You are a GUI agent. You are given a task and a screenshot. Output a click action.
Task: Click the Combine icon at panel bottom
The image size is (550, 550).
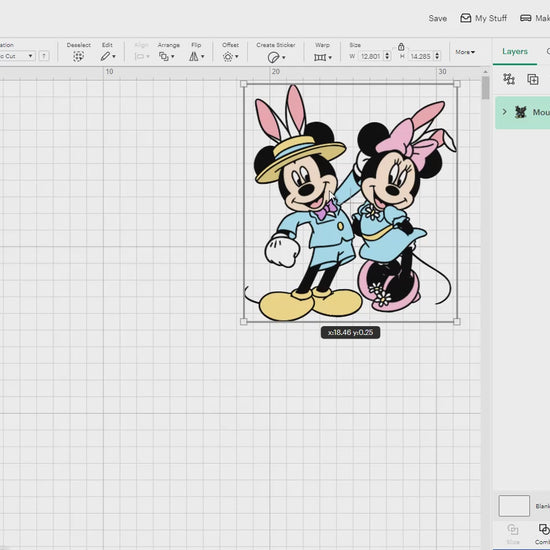tap(544, 529)
